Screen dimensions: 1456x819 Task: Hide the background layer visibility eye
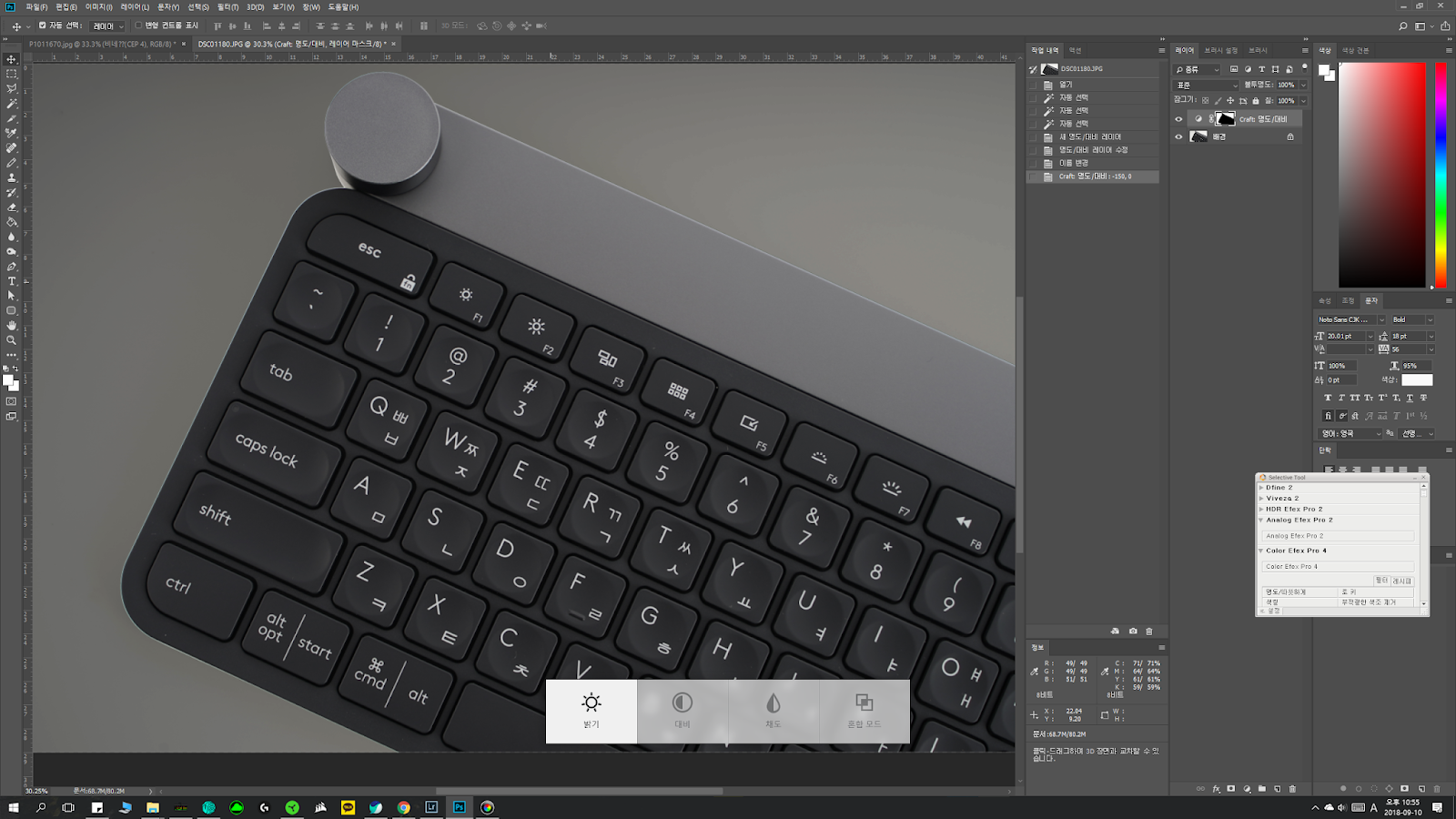point(1178,137)
